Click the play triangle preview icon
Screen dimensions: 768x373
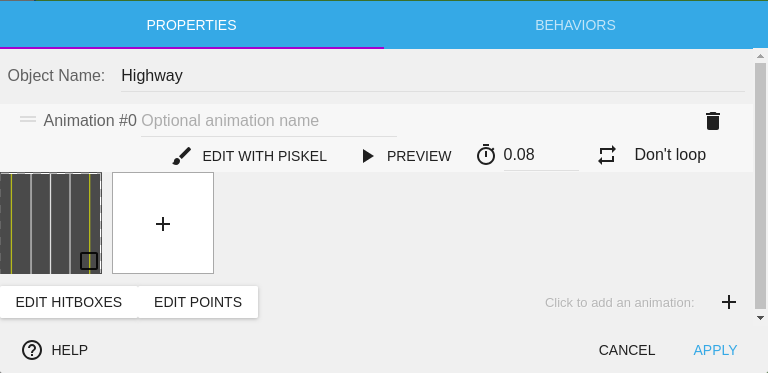[x=367, y=156]
